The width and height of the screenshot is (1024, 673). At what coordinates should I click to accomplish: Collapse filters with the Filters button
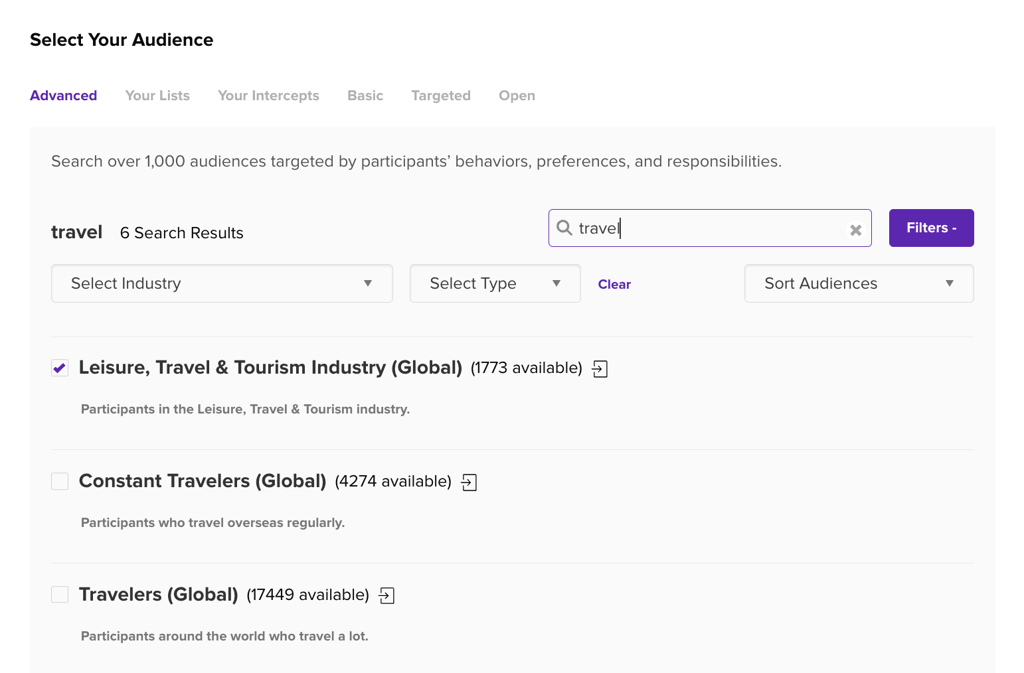click(931, 228)
